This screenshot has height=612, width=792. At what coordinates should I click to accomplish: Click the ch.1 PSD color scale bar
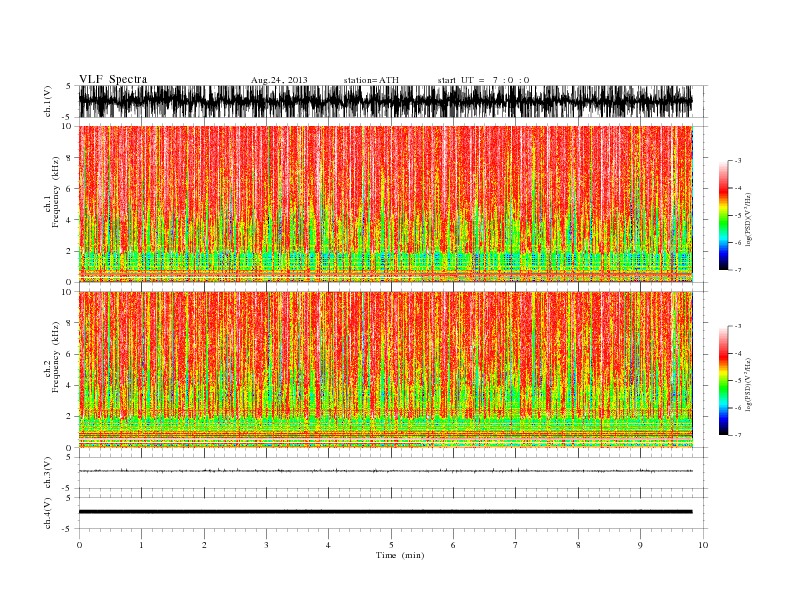click(x=723, y=215)
